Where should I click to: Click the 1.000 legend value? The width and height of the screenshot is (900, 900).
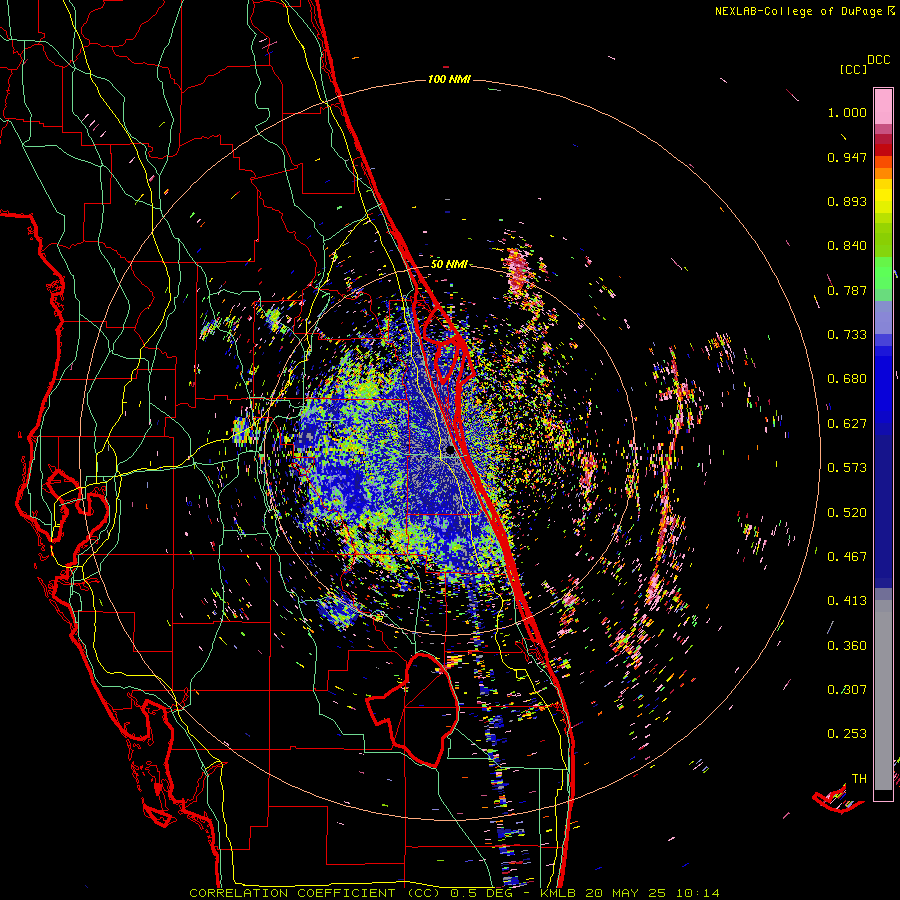[x=847, y=112]
